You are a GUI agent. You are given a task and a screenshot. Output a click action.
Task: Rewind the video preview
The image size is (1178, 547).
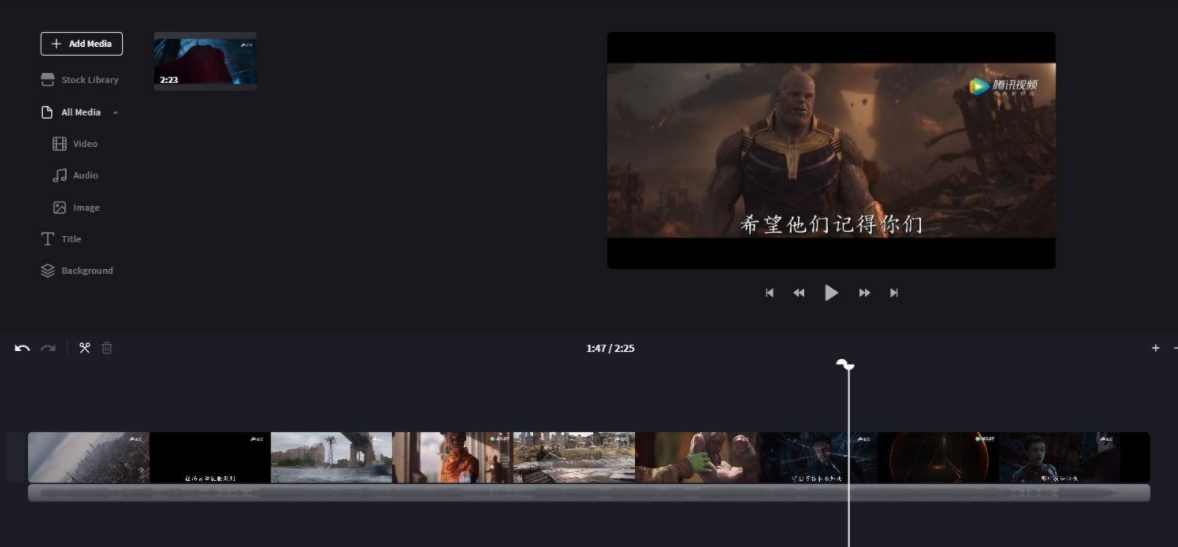(799, 293)
